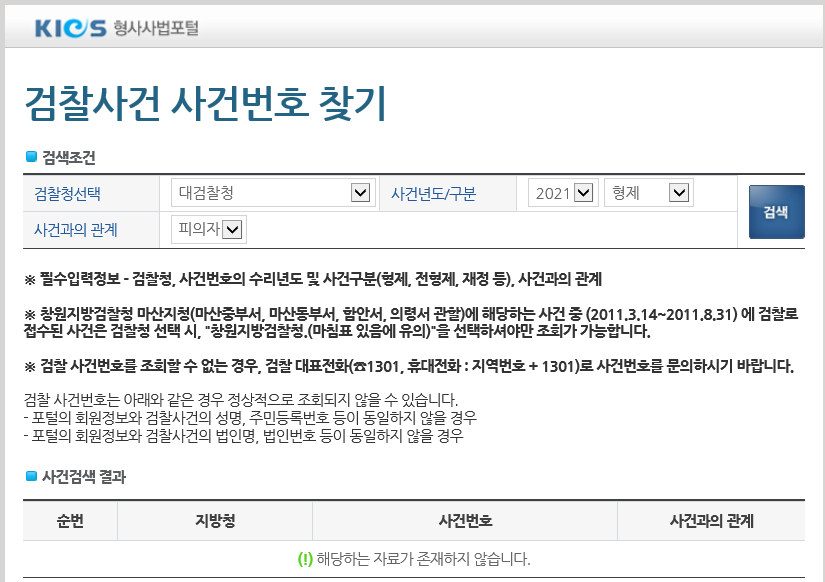The image size is (825, 582).
Task: Click the 형사사법포털 text beside the logo
Action: pyautogui.click(x=156, y=28)
